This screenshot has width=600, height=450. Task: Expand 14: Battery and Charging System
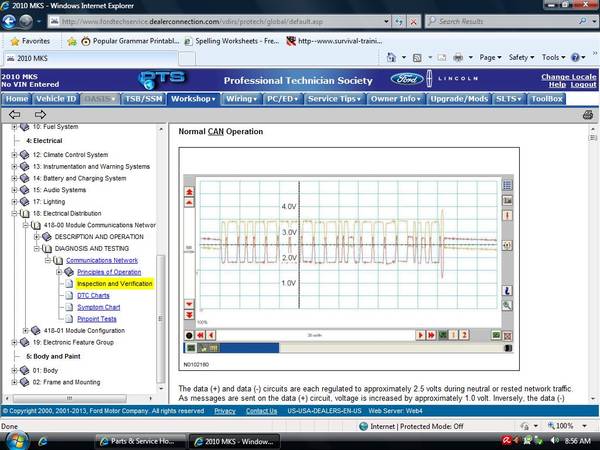14,178
